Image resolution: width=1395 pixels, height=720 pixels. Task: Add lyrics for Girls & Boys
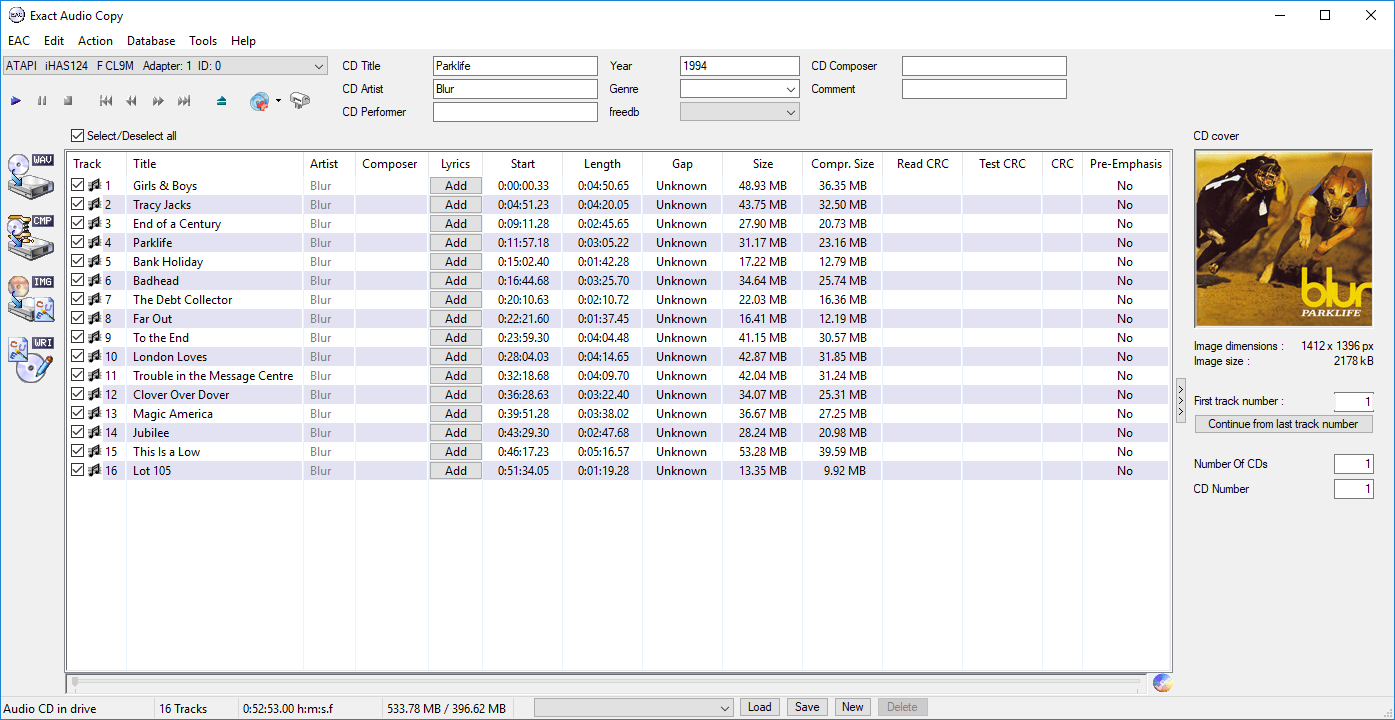click(x=455, y=185)
